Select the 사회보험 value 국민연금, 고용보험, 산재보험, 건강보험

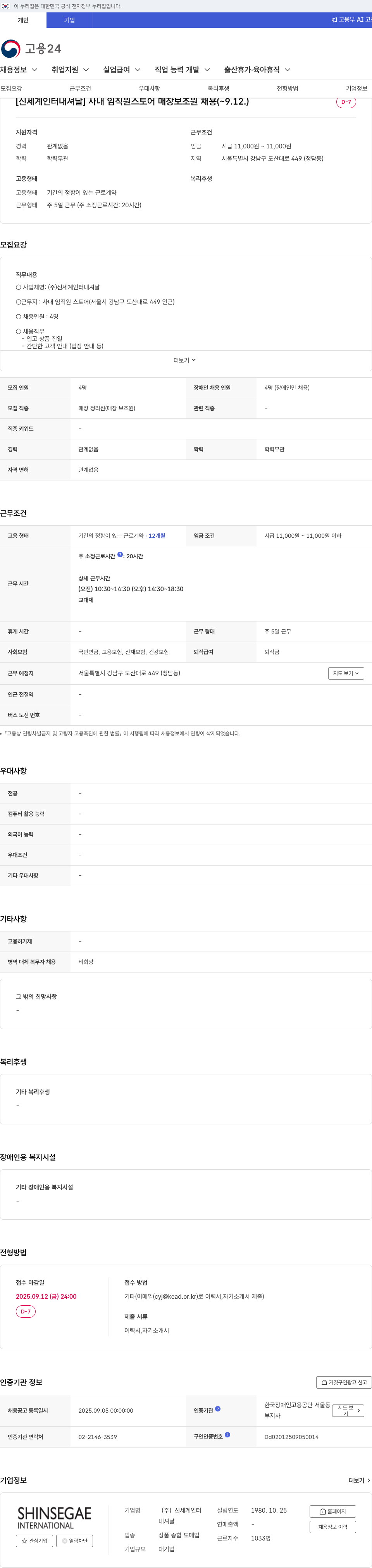click(x=124, y=652)
